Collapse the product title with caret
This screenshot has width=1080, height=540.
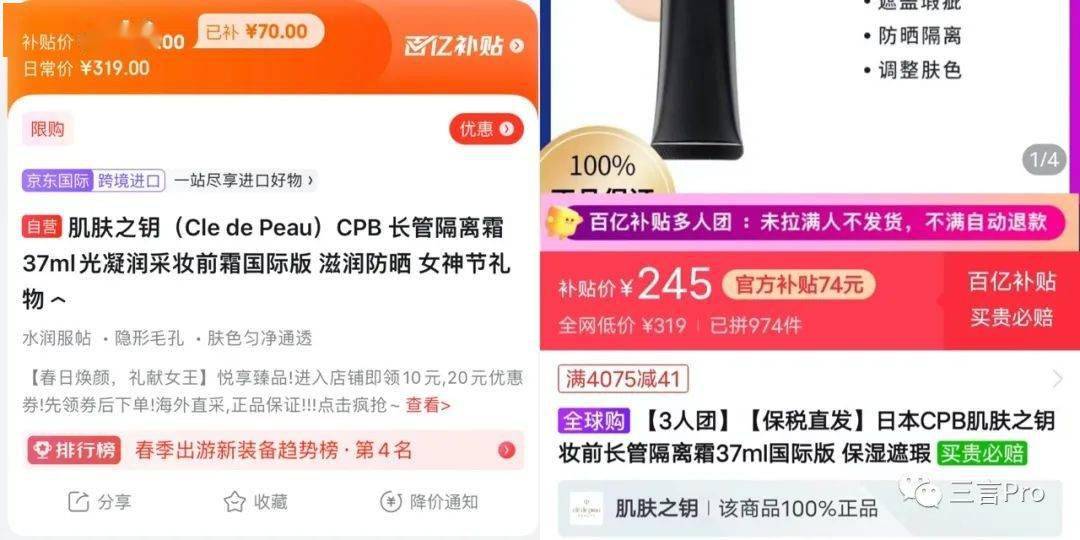click(59, 300)
